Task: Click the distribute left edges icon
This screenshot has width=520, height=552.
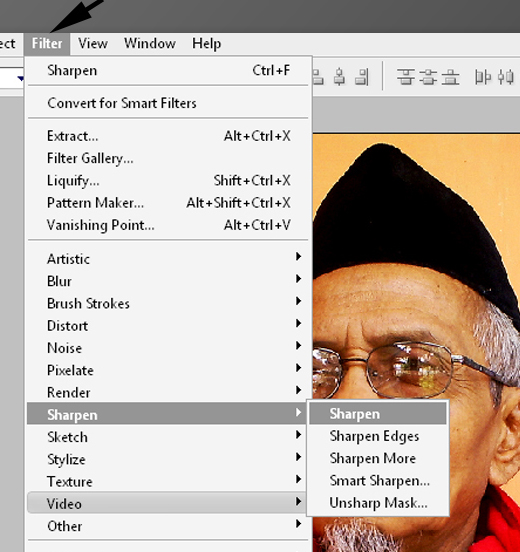Action: coord(483,77)
